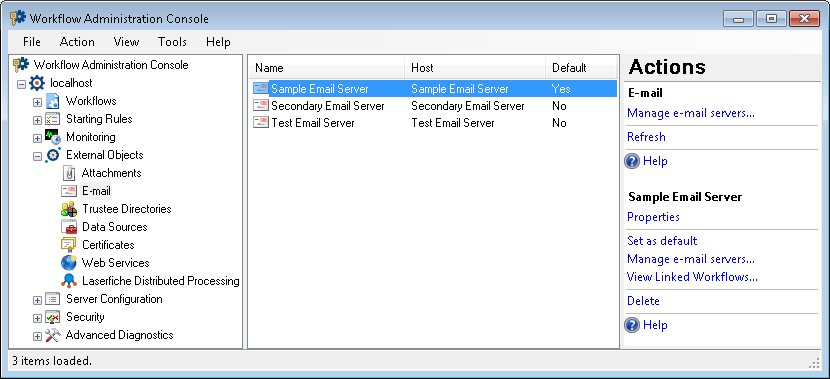Open Properties for Sample Email Server
Screen dimensions: 830x379
point(653,216)
